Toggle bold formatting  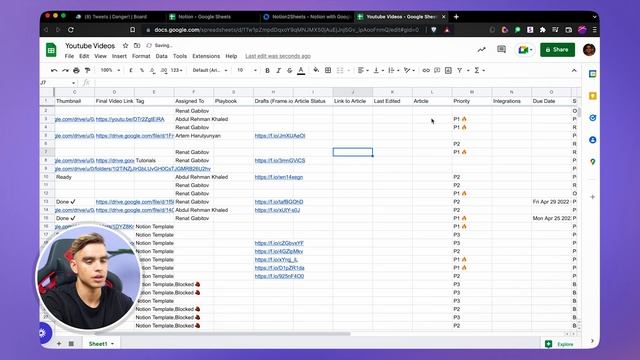click(x=267, y=71)
